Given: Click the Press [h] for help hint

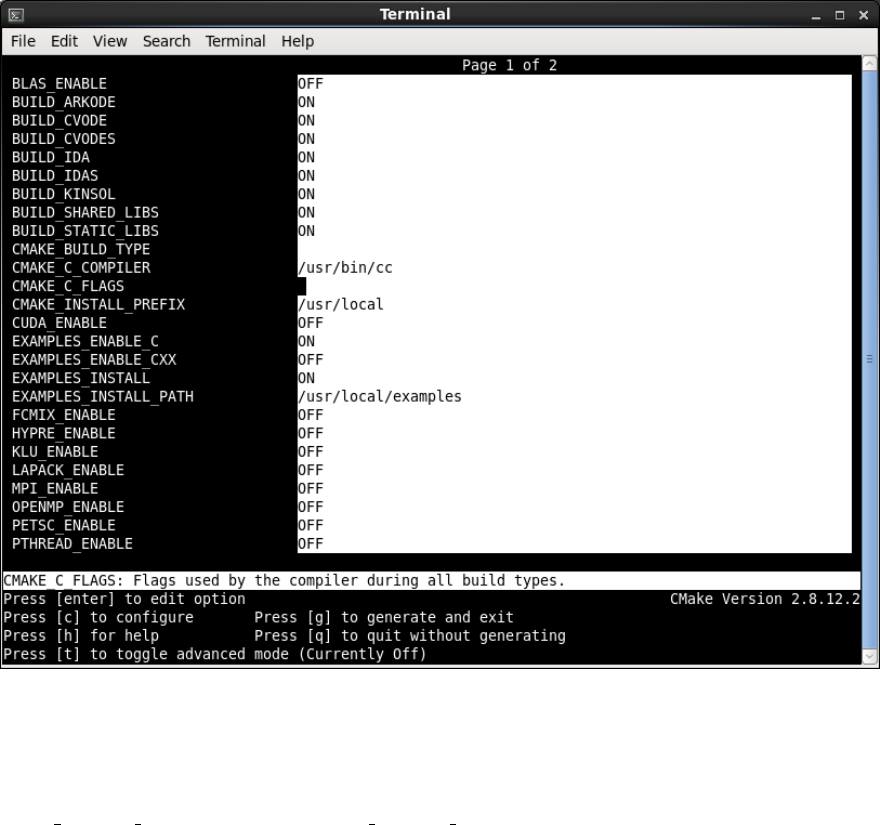Looking at the screenshot, I should (x=81, y=636).
